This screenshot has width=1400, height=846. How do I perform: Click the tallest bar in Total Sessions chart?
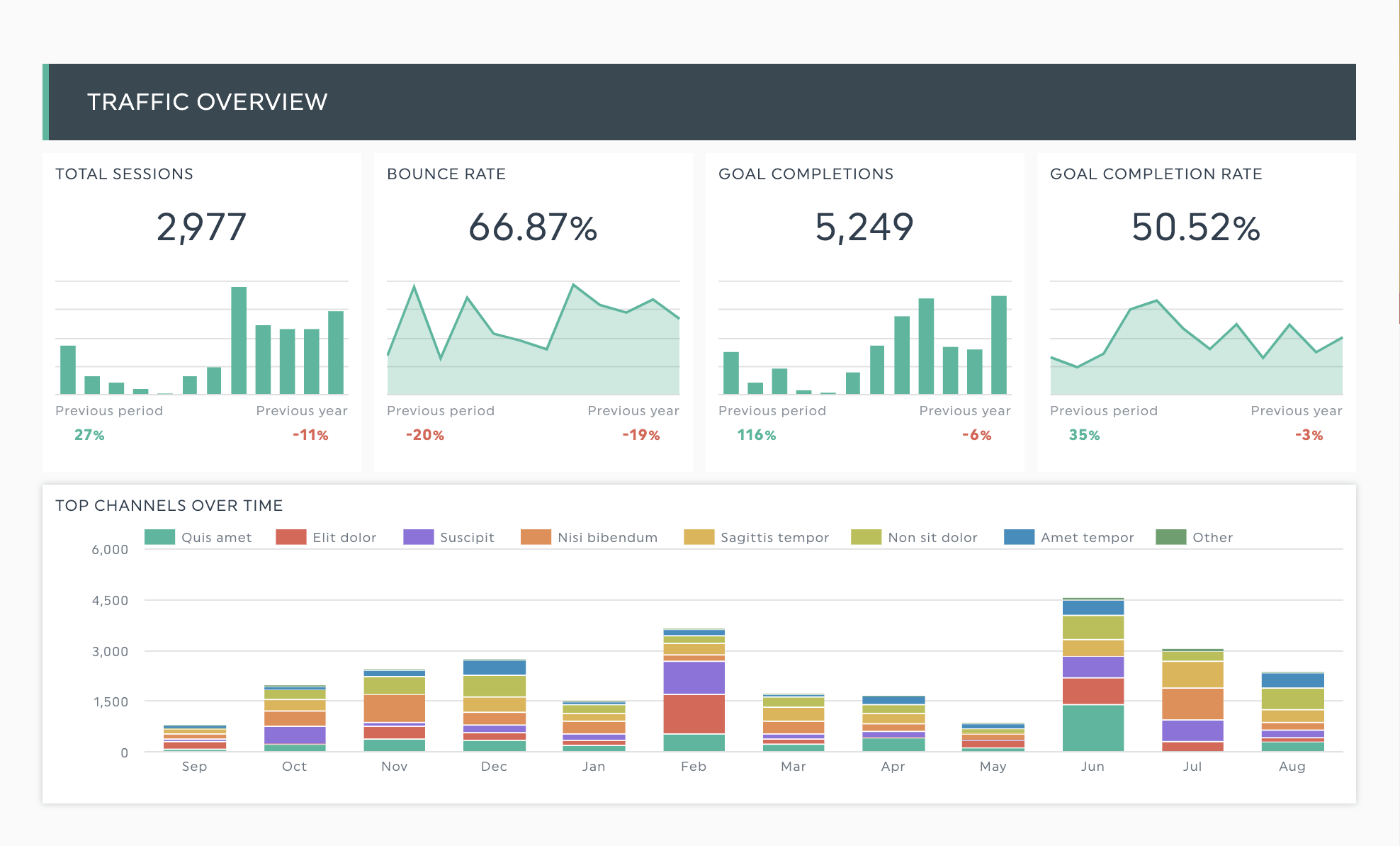239,340
